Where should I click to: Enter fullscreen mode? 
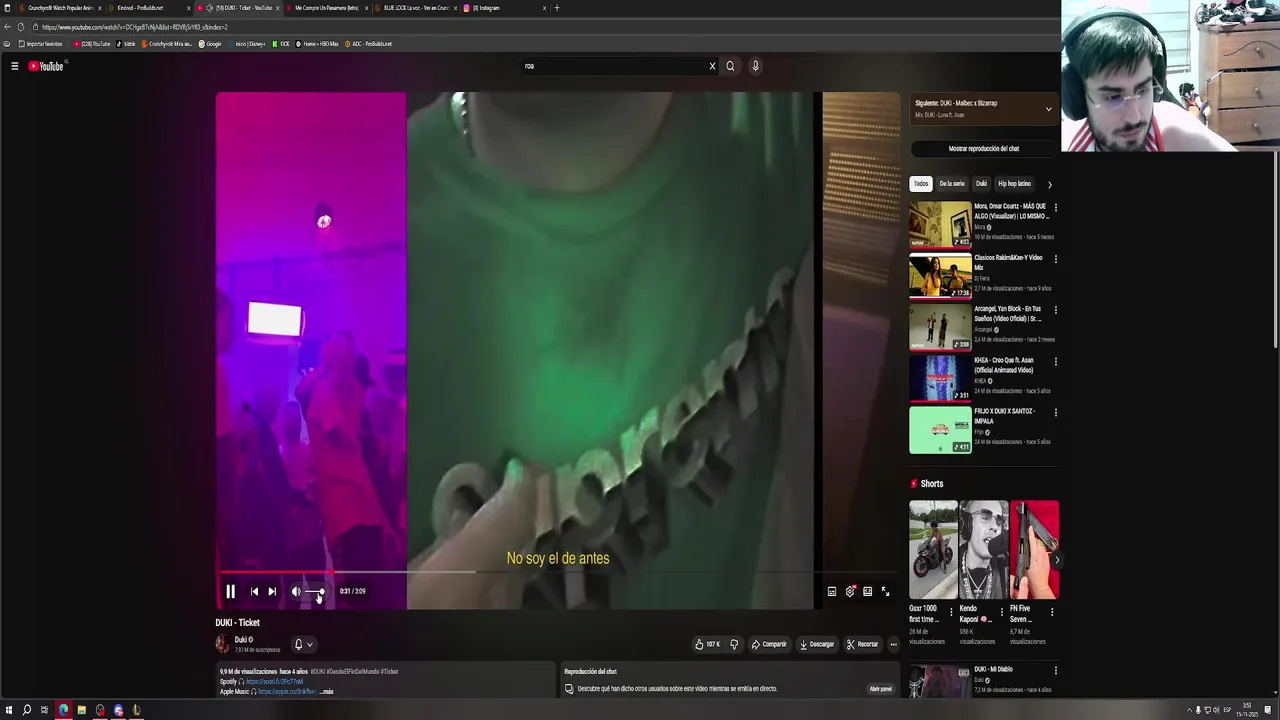pyautogui.click(x=885, y=591)
